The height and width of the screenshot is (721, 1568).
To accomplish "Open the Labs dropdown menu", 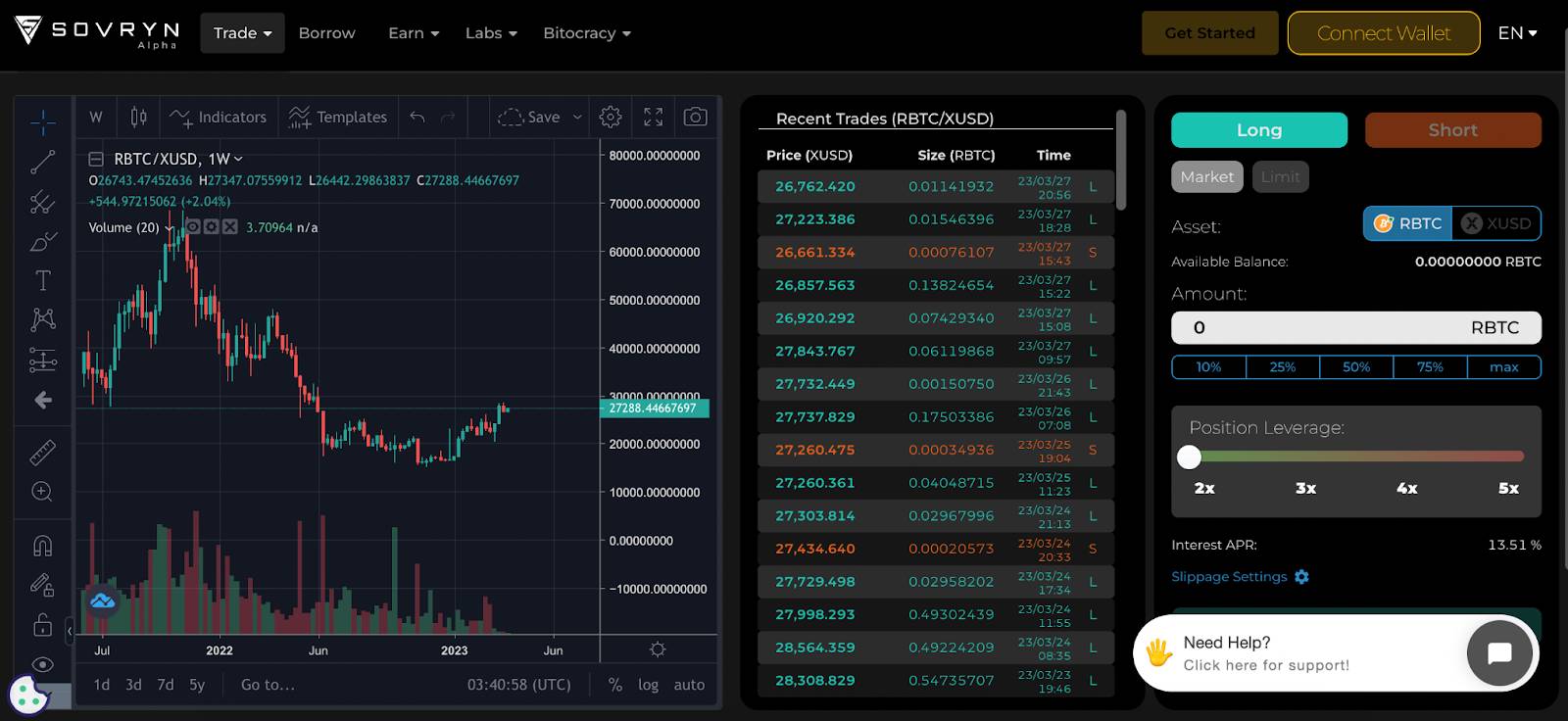I will (x=491, y=32).
